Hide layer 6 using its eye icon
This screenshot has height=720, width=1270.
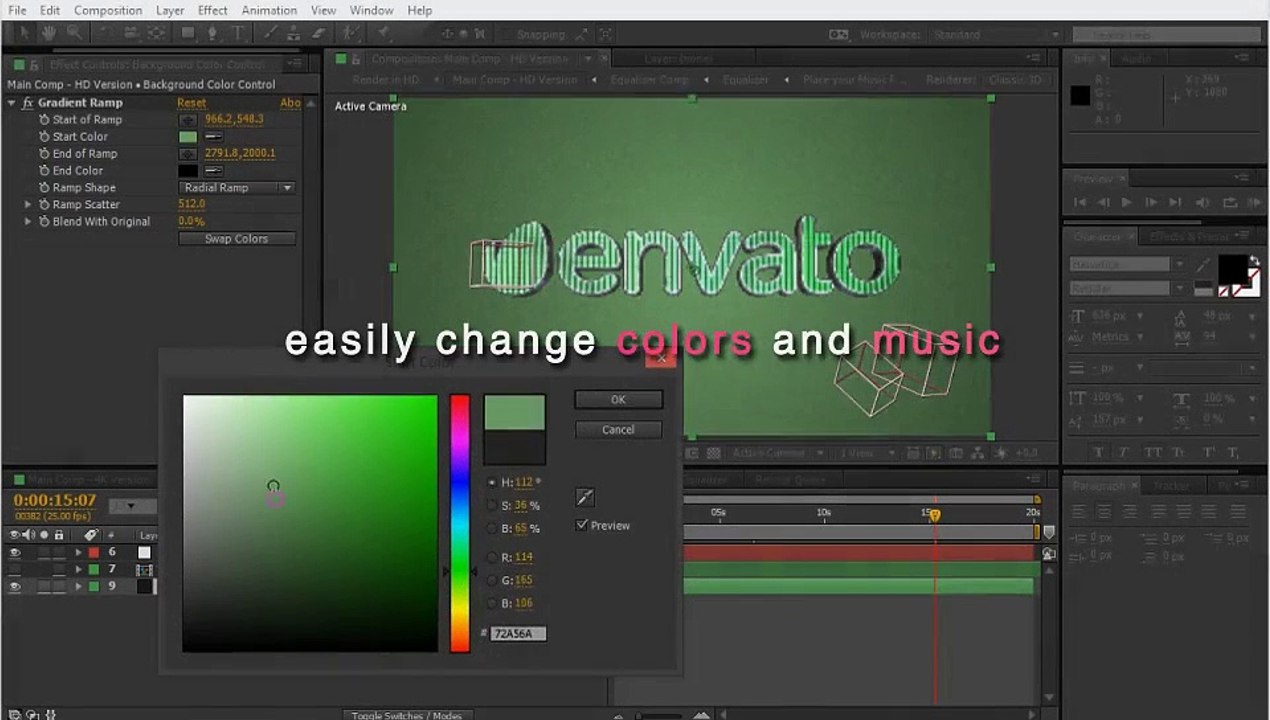15,552
